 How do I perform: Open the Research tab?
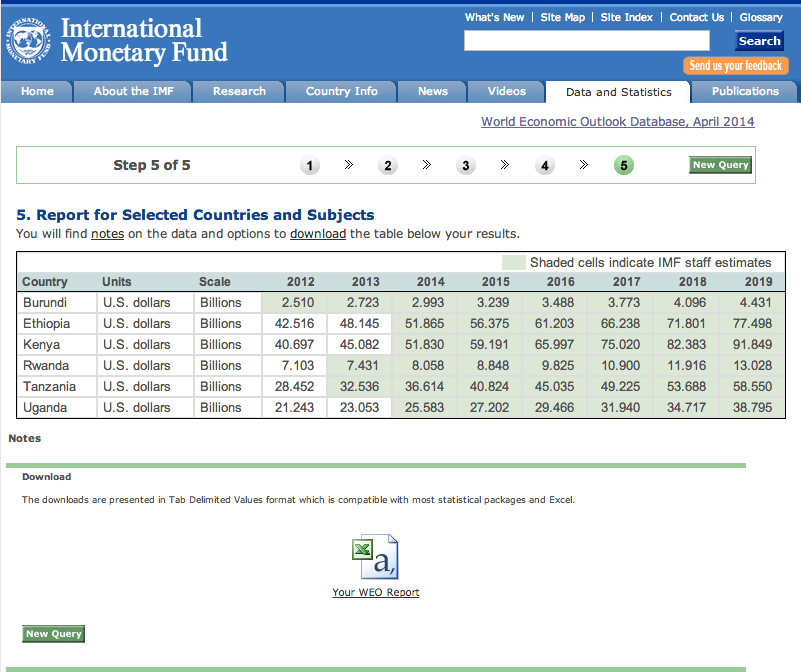pos(239,91)
